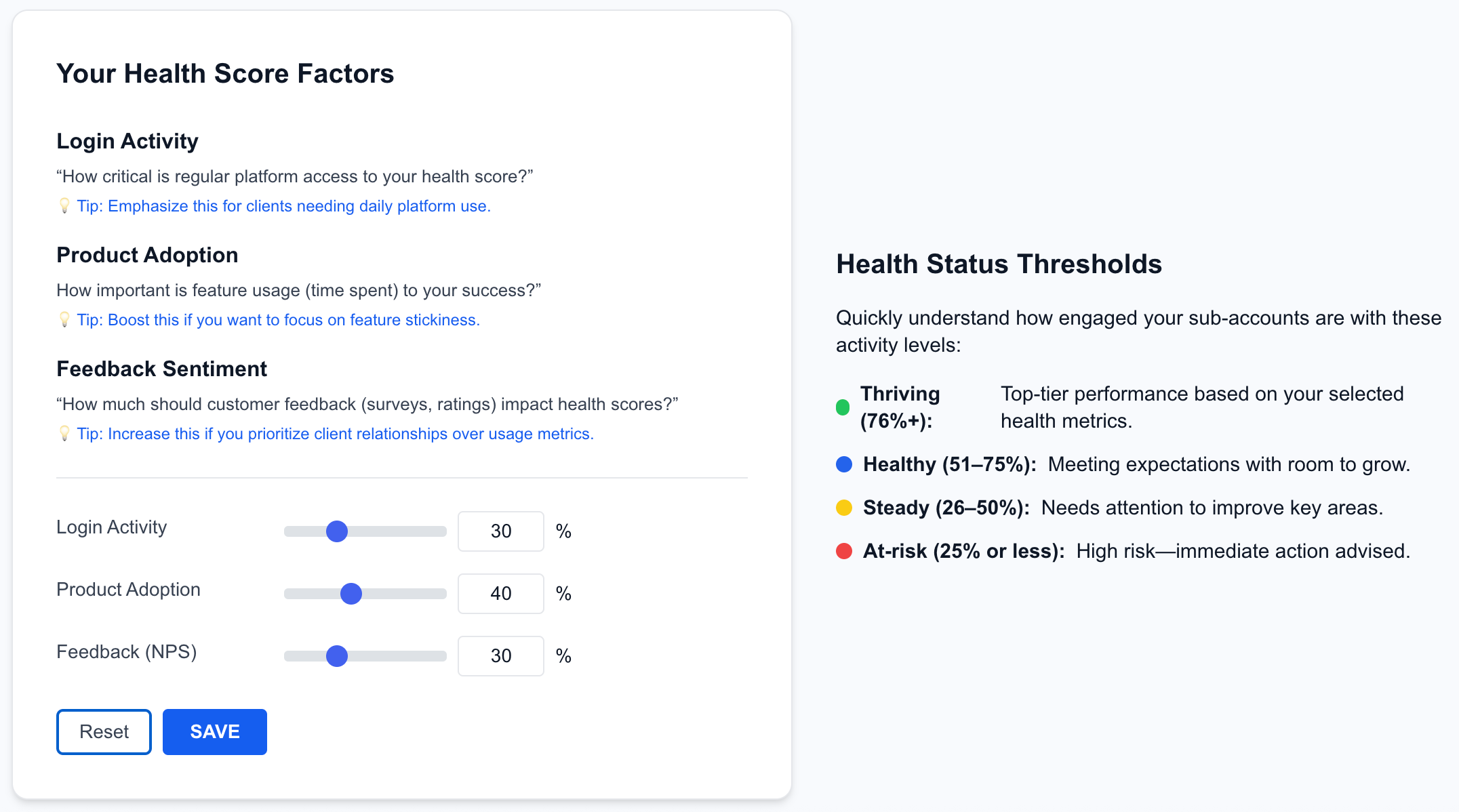Click the tip about feature stickiness
1459x812 pixels.
point(278,320)
